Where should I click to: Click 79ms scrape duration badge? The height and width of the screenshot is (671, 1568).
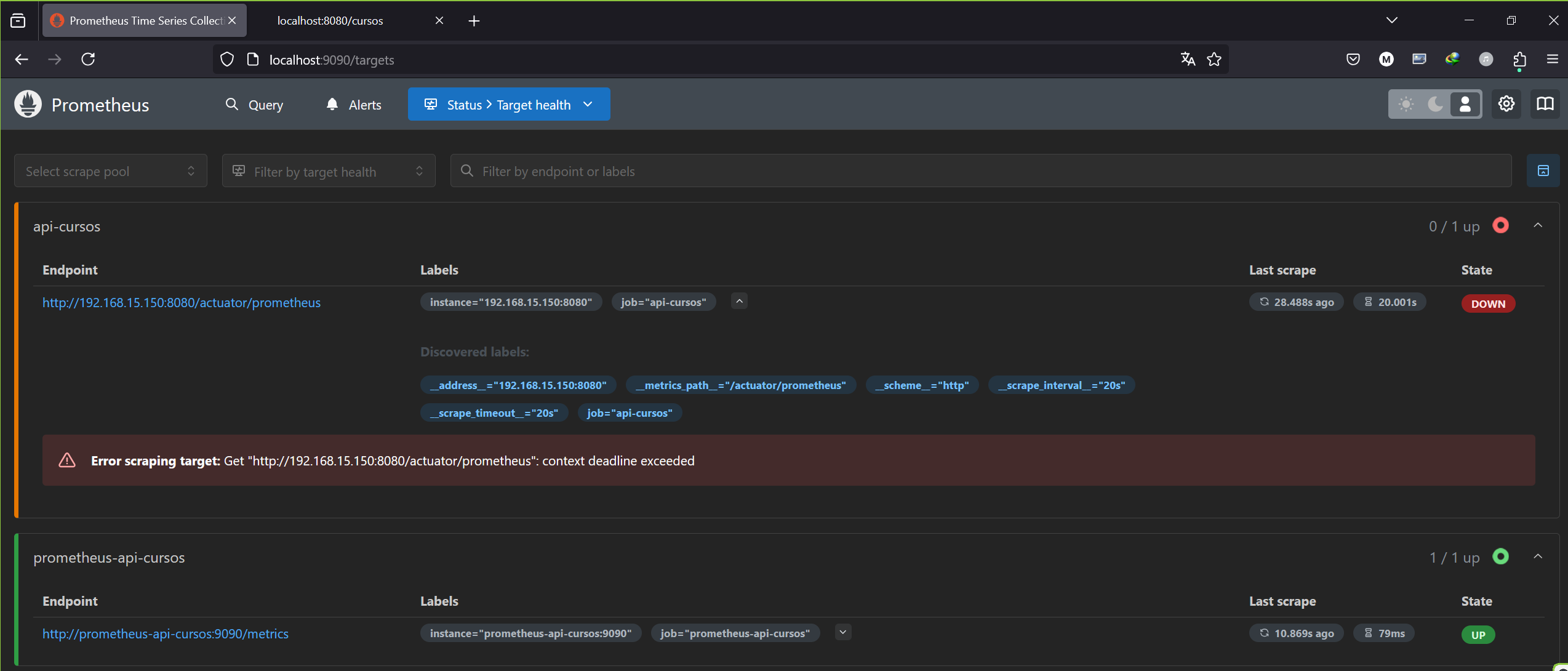(1384, 633)
